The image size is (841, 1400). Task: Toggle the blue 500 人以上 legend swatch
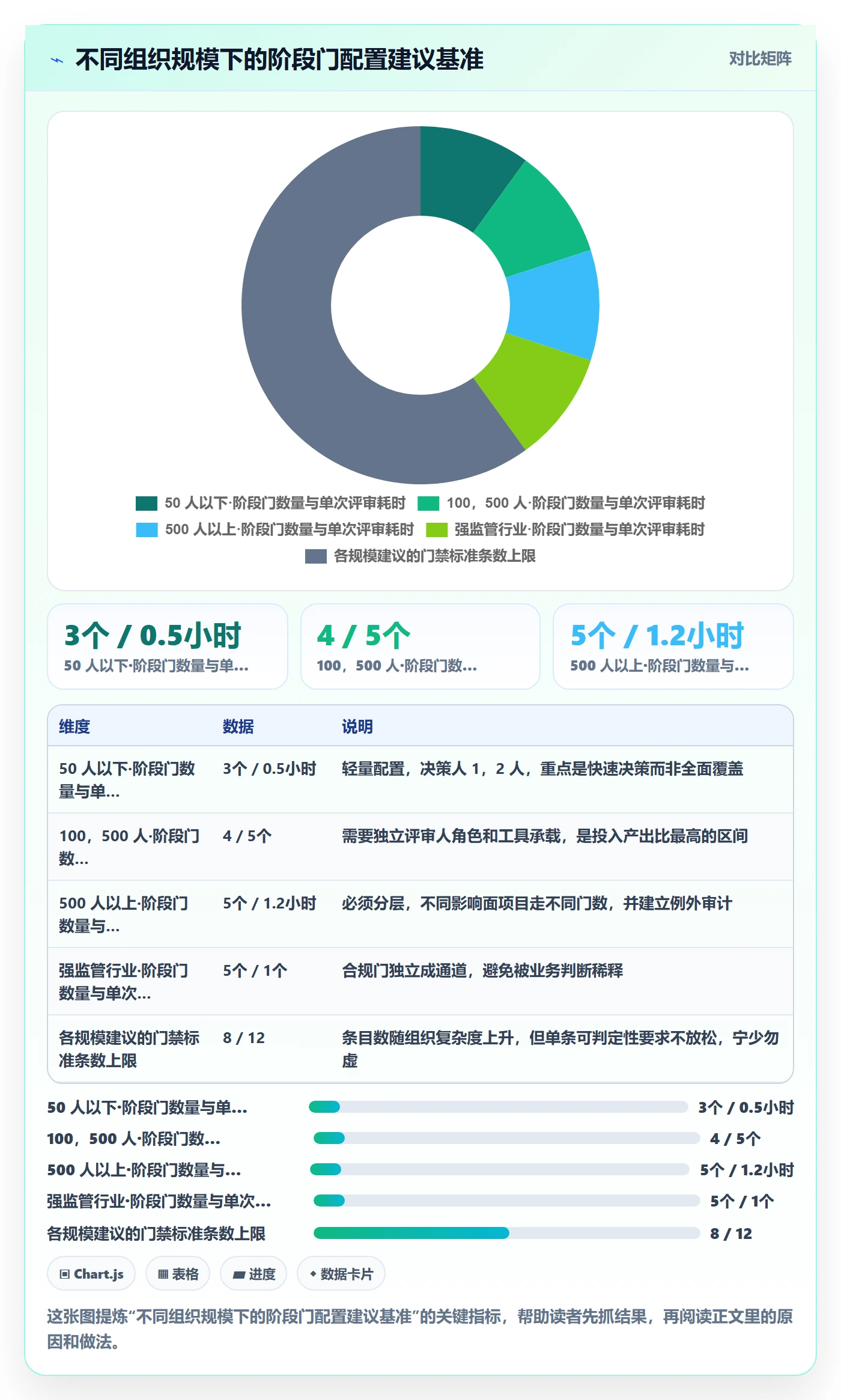pyautogui.click(x=147, y=529)
